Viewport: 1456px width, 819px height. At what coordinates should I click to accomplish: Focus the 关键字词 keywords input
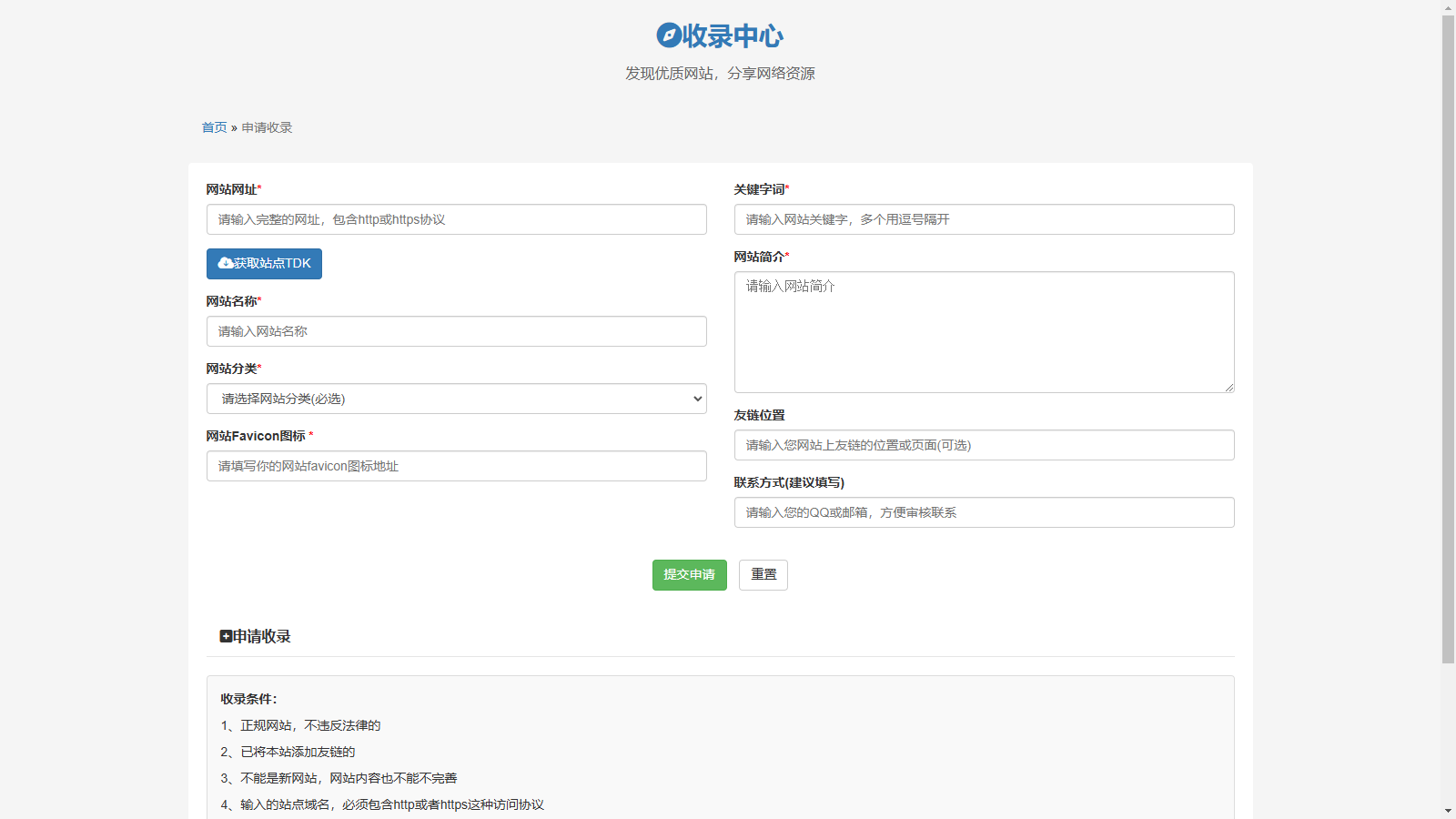point(984,219)
